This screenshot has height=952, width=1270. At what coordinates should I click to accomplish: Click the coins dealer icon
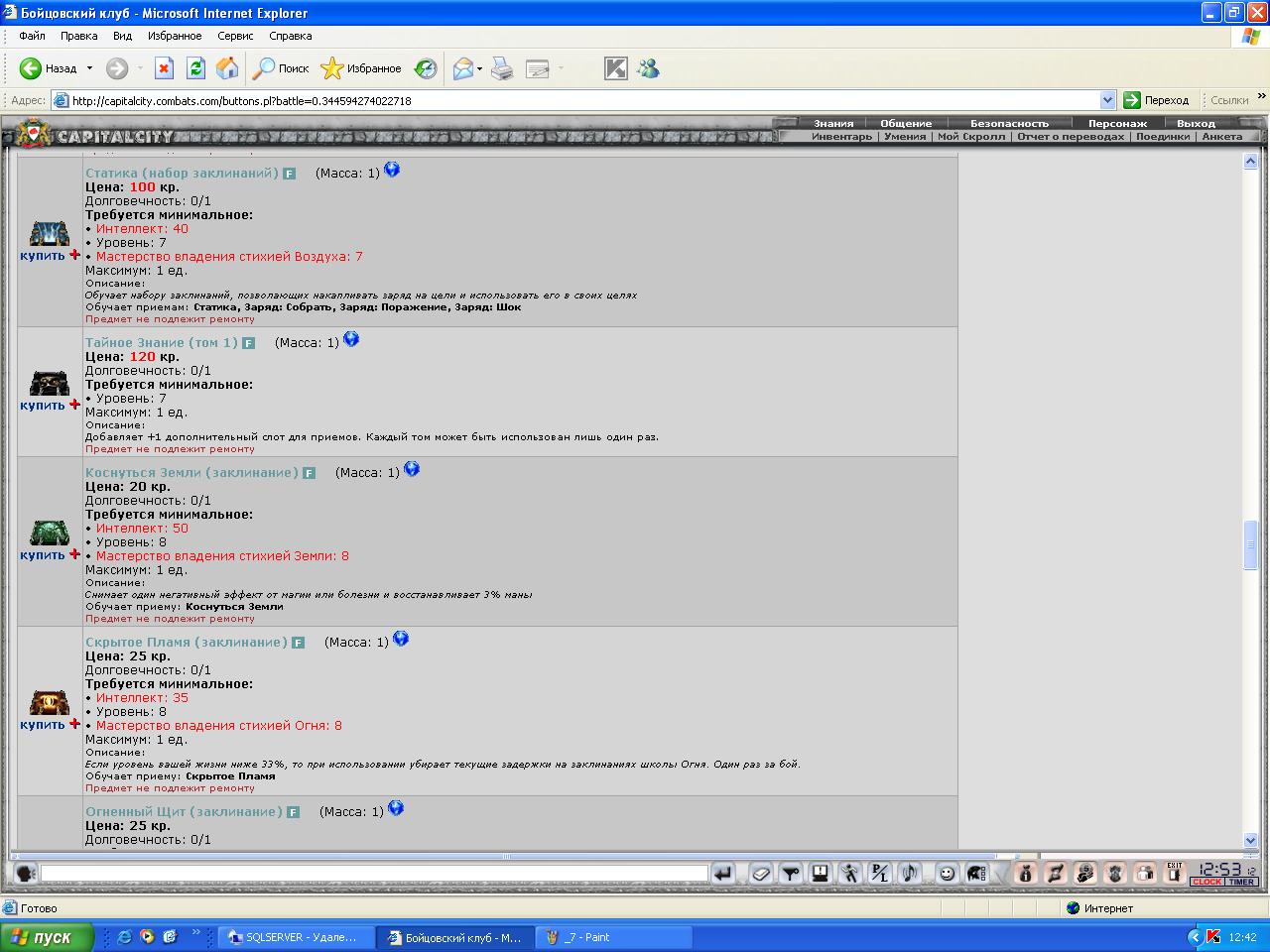click(x=1085, y=874)
